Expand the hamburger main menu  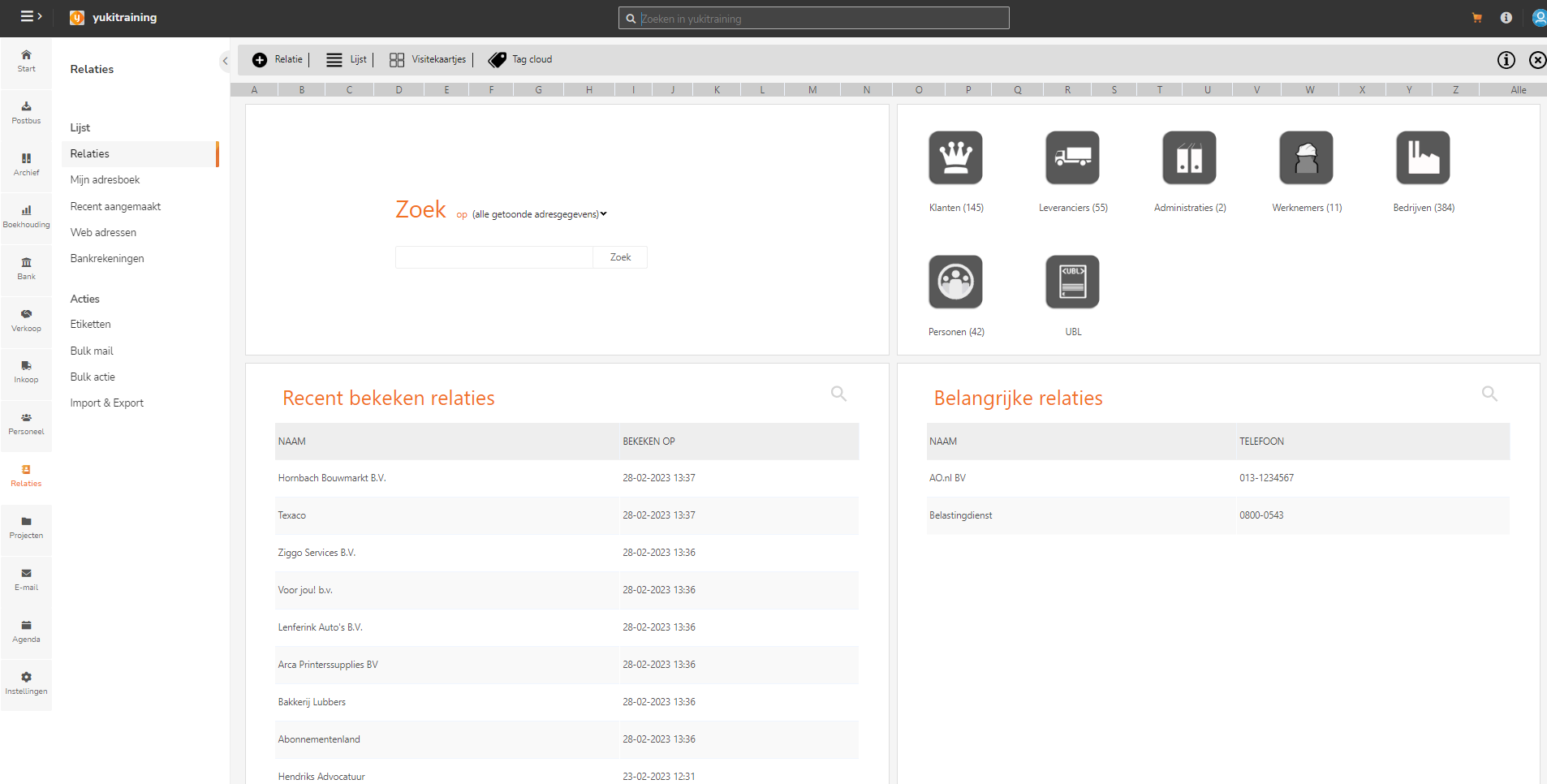[30, 16]
